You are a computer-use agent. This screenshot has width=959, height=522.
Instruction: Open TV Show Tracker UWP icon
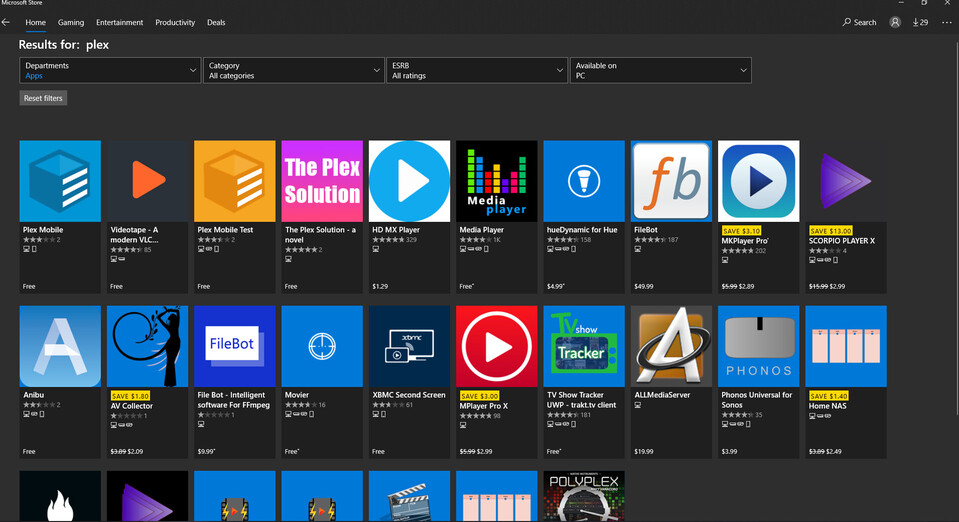pos(584,346)
